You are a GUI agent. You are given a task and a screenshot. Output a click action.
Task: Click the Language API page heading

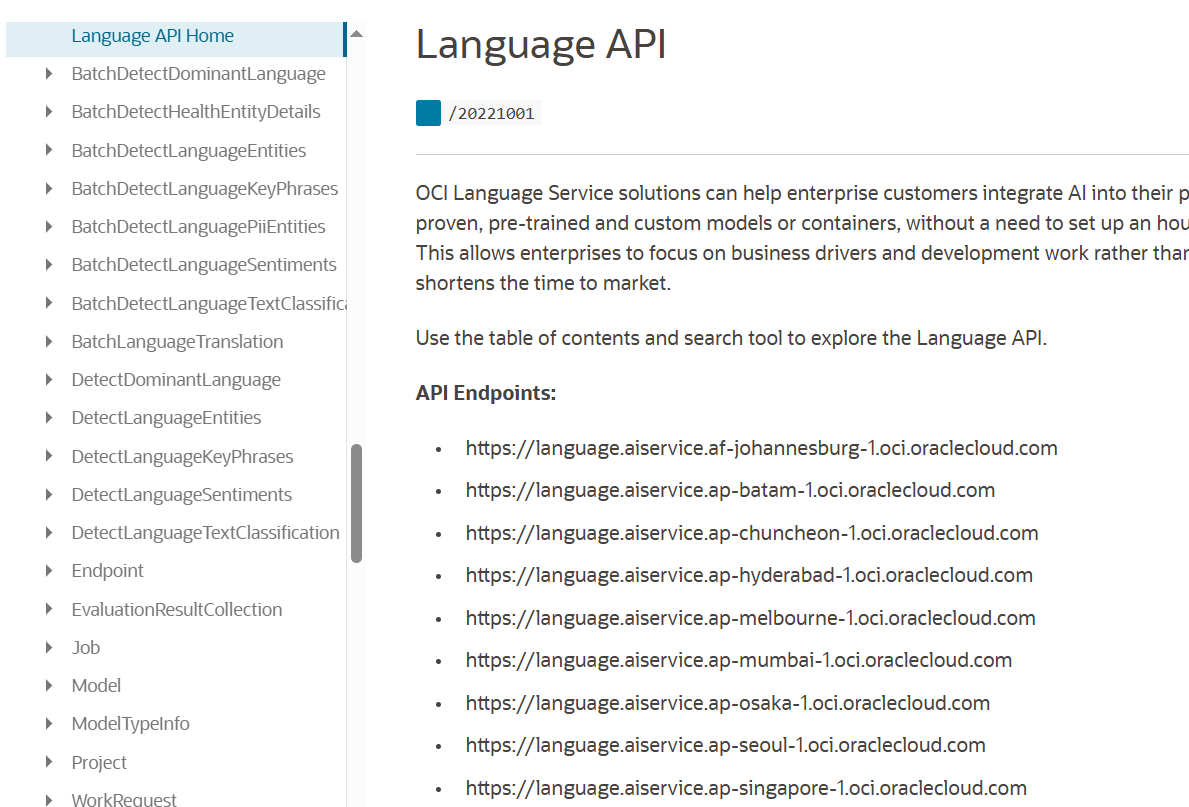pos(541,44)
